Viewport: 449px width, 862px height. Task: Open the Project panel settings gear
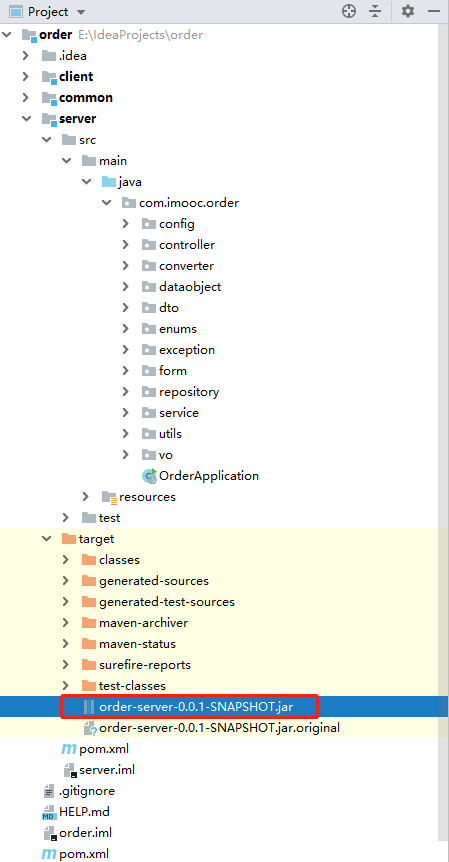pos(407,11)
